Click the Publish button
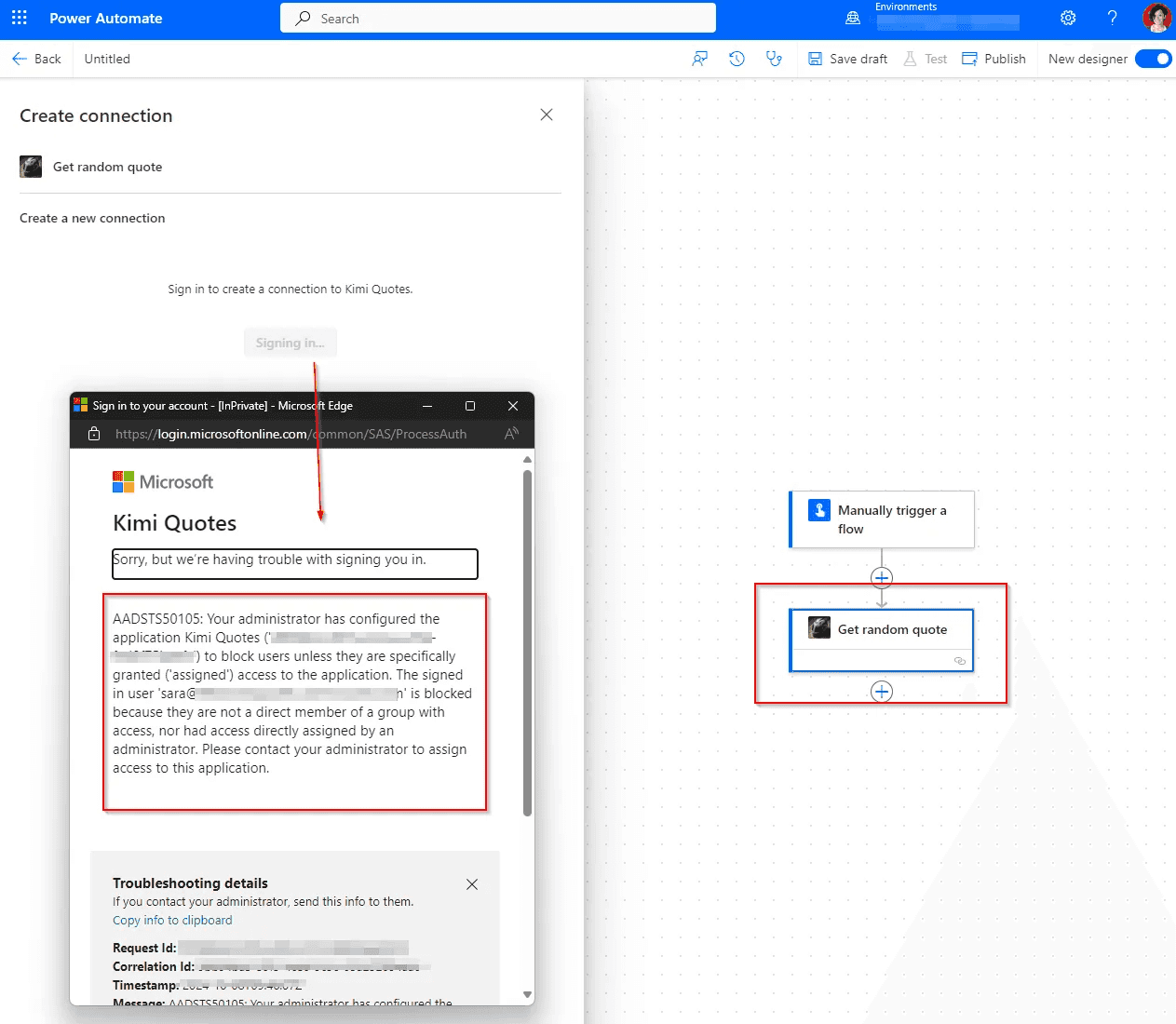 click(x=994, y=59)
